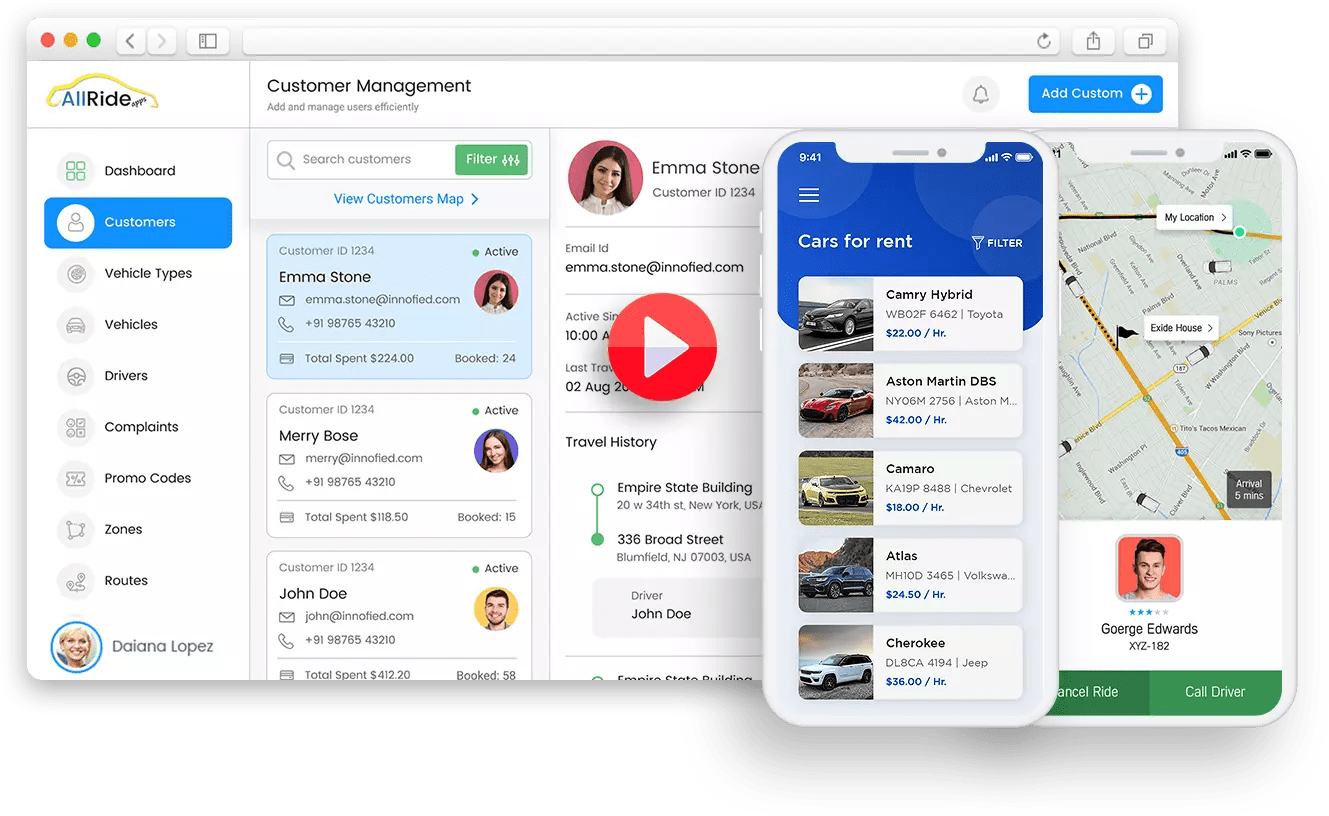Click the Zones sidebar icon
This screenshot has width=1329, height=816.
(75, 529)
